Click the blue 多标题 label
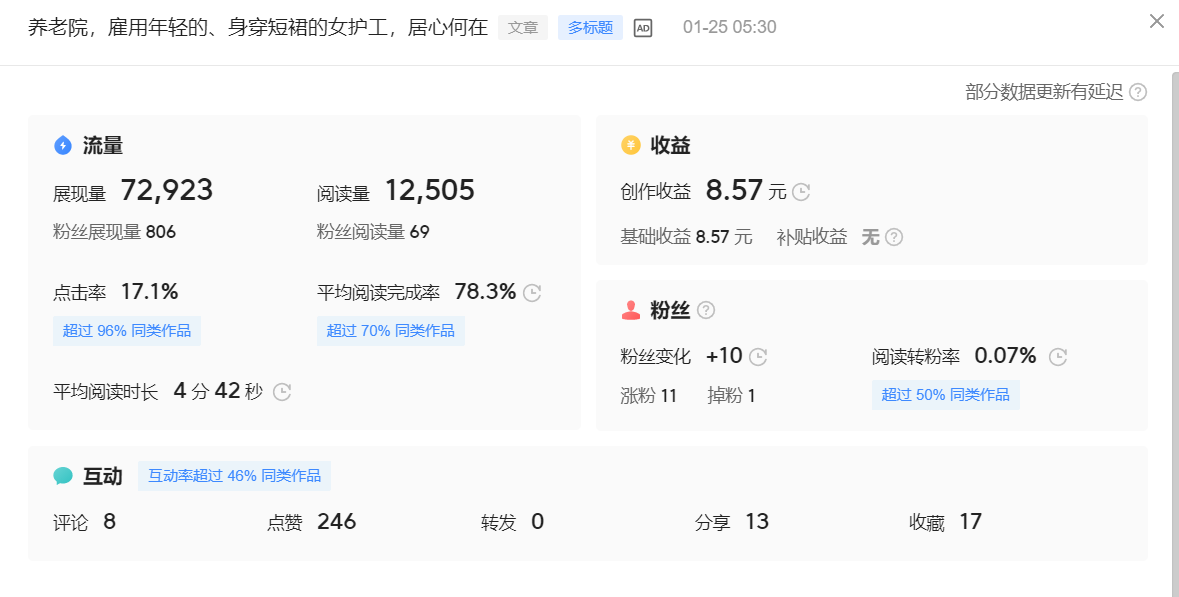The image size is (1179, 597). (589, 27)
